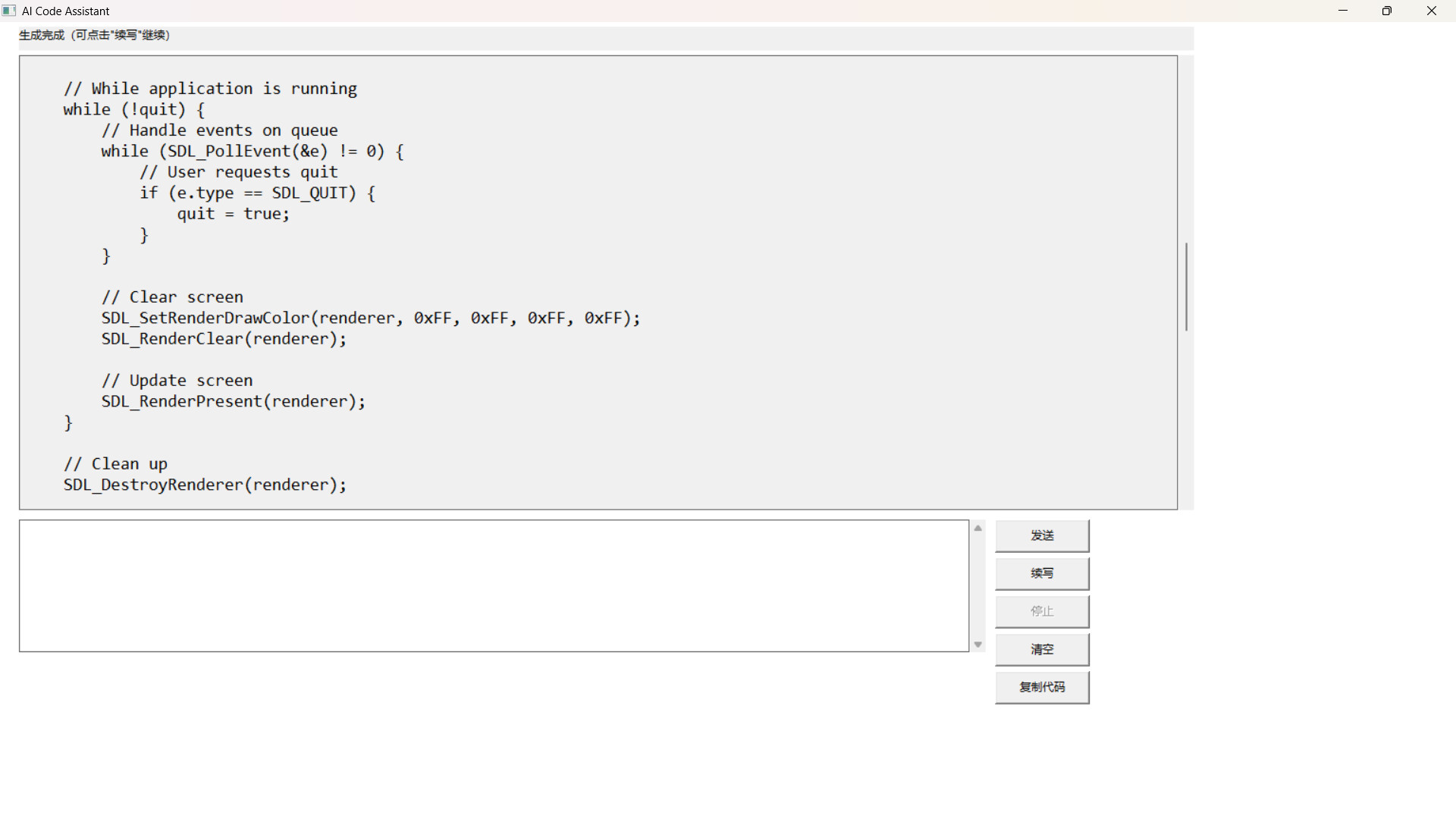Click inside the generated code display area

pos(531,281)
